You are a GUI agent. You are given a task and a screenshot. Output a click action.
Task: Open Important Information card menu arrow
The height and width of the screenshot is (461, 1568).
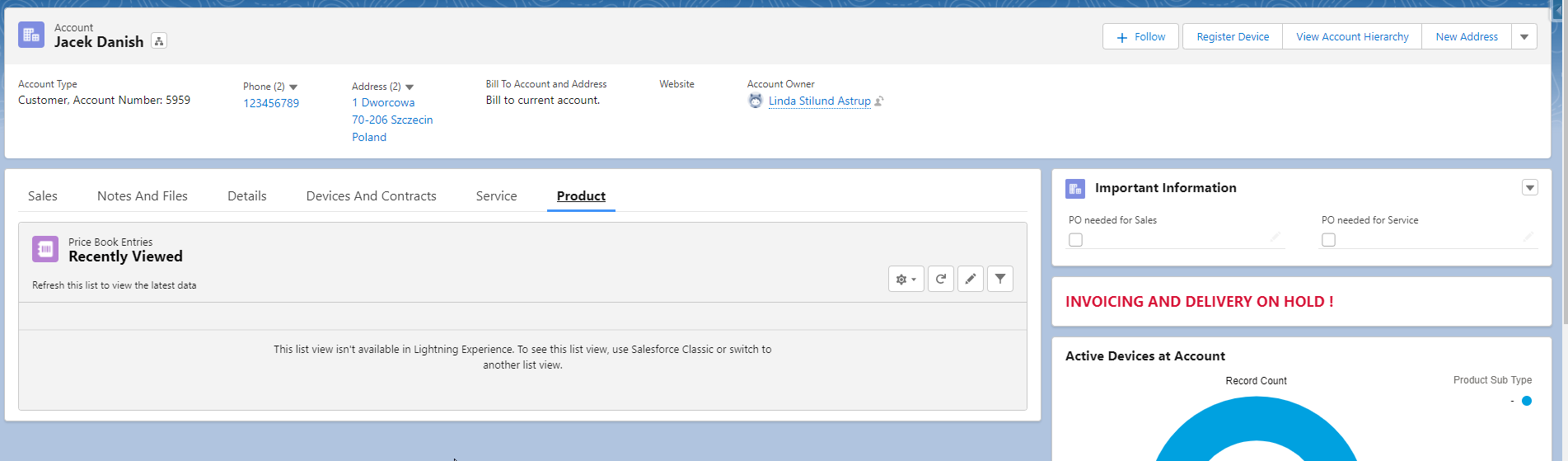pos(1529,188)
